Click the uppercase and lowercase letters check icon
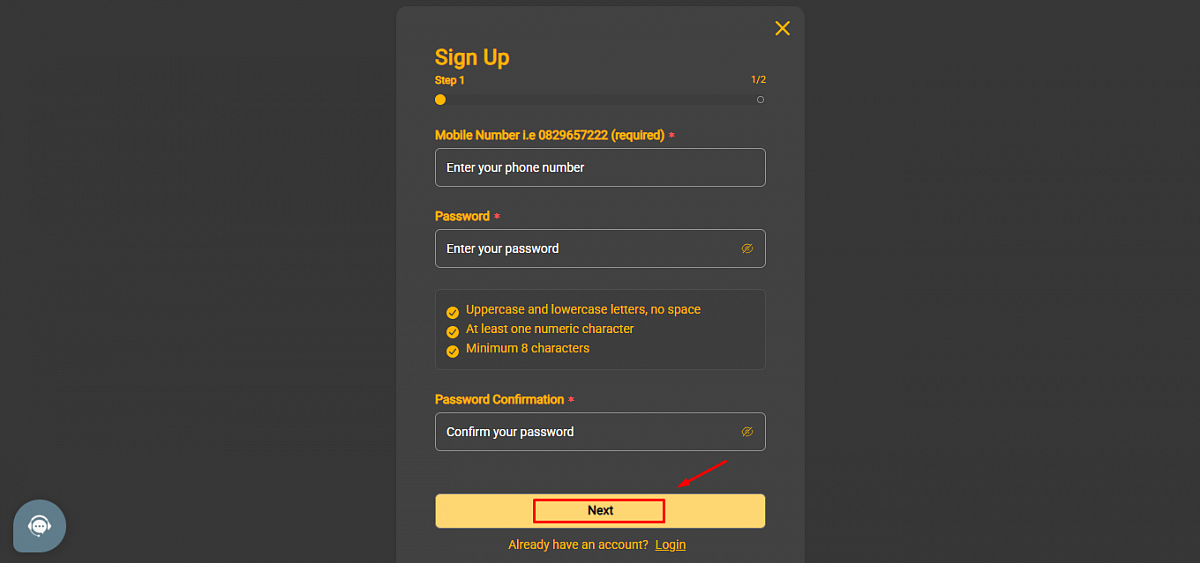The image size is (1200, 563). pyautogui.click(x=452, y=312)
